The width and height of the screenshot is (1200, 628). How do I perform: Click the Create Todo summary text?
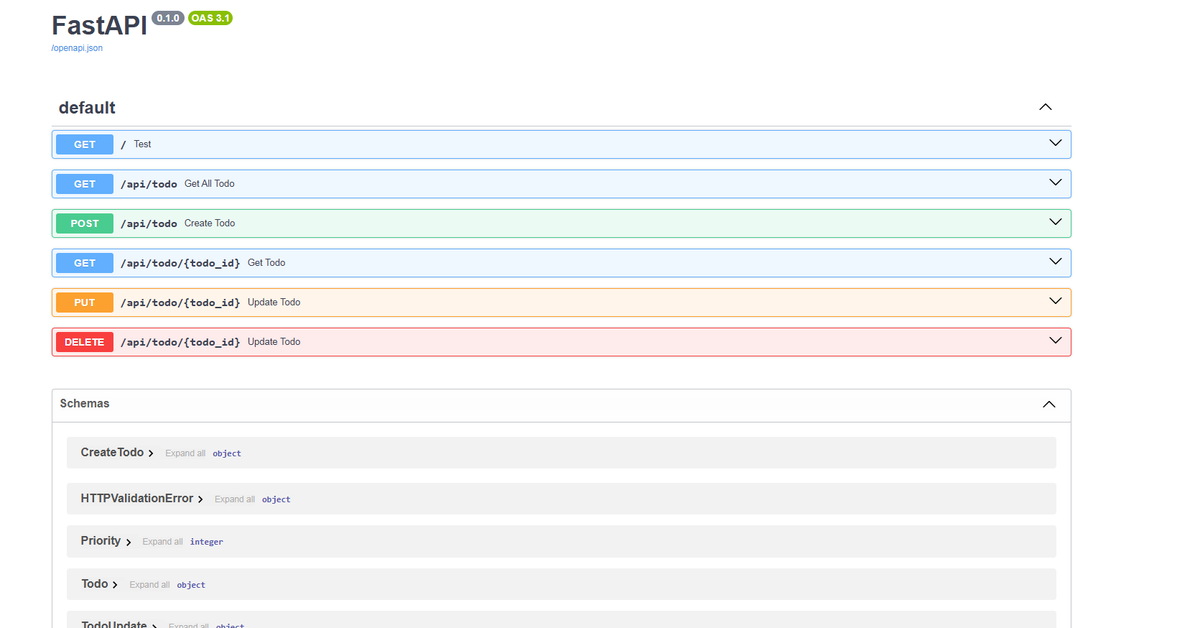[x=210, y=223]
